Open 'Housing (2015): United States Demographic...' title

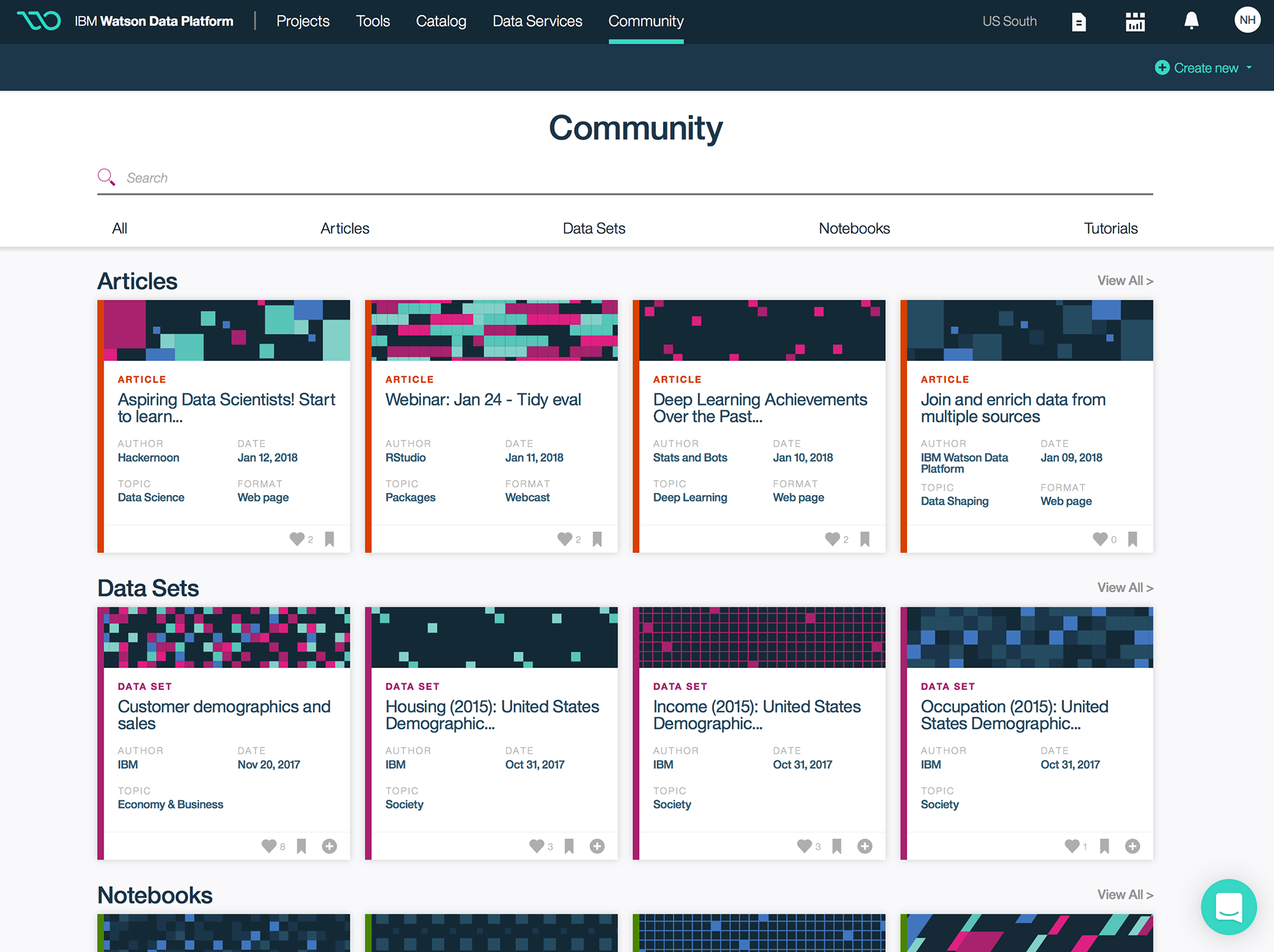(x=492, y=715)
